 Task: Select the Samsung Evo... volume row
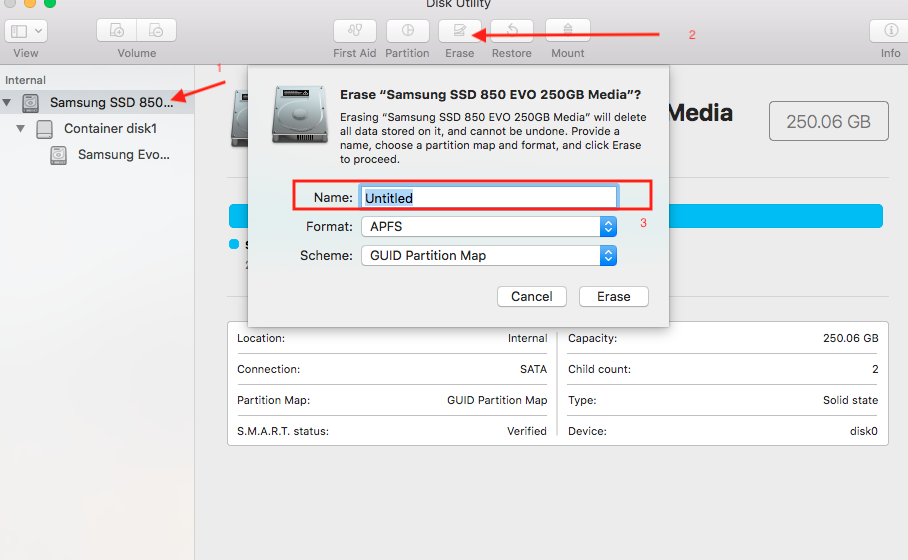[x=97, y=155]
